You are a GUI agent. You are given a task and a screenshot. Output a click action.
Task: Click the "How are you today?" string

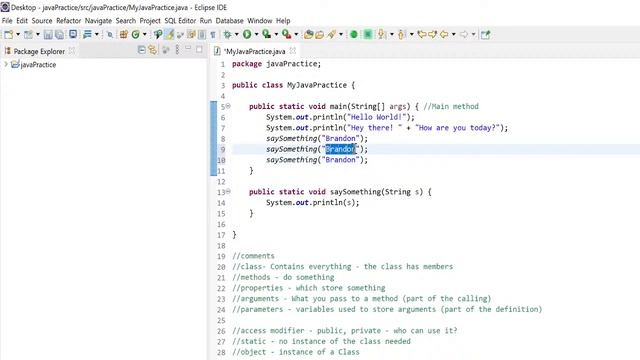[x=457, y=128]
